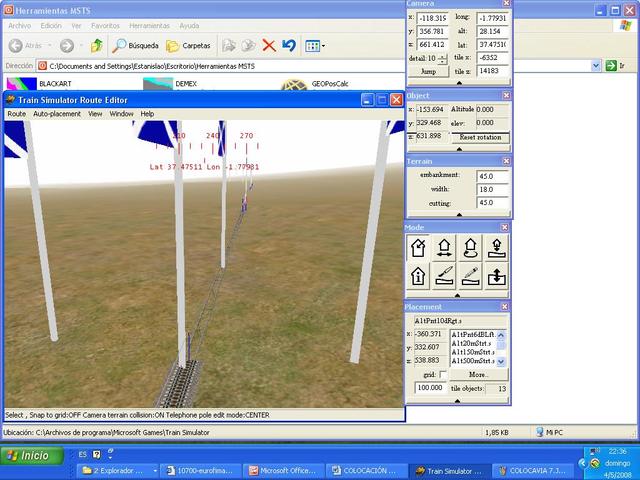Open the Route menu

click(x=17, y=114)
